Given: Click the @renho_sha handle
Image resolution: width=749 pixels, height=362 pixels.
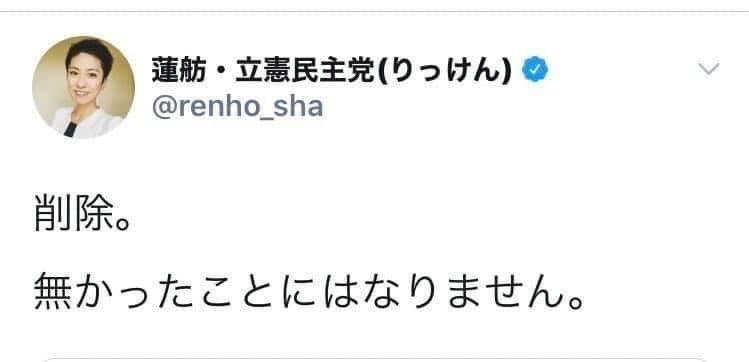Looking at the screenshot, I should pyautogui.click(x=237, y=107).
